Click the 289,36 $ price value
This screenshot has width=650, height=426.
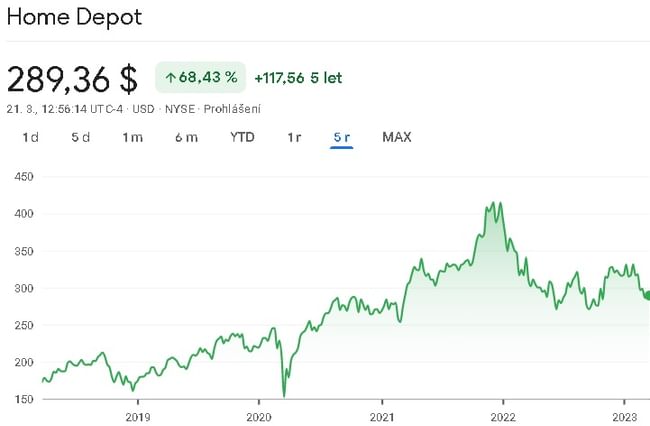click(x=72, y=79)
